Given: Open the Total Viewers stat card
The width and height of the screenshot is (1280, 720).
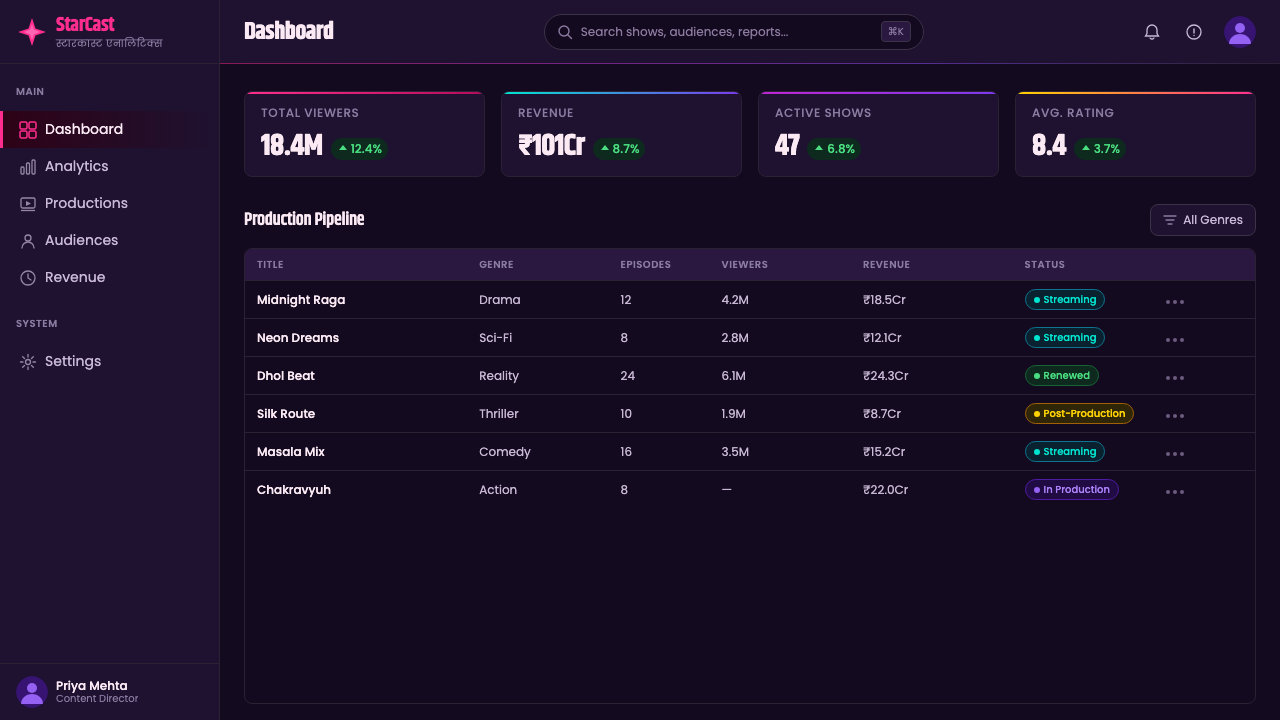Looking at the screenshot, I should coord(364,134).
